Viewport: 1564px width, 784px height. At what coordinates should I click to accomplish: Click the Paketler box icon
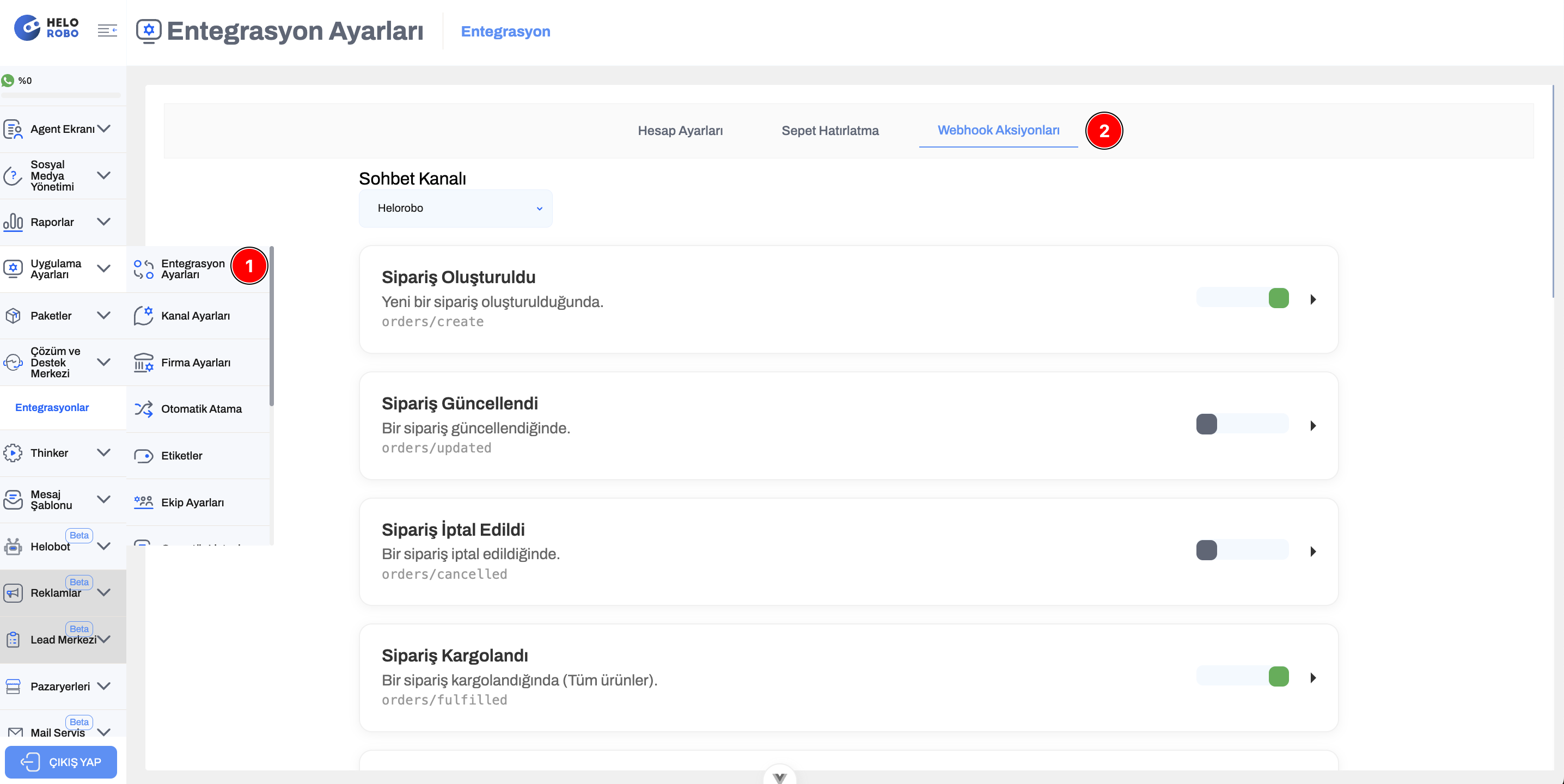tap(13, 316)
